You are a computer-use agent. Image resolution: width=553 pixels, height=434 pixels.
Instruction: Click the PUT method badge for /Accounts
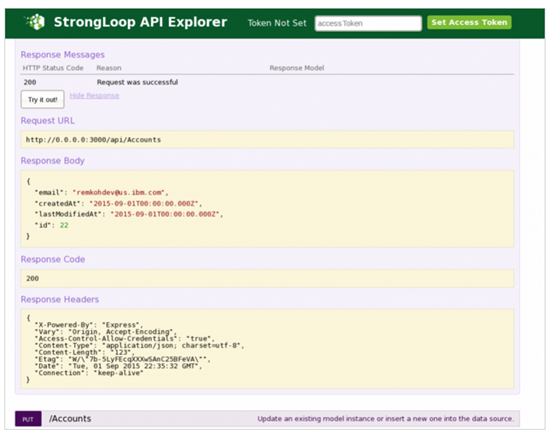28,419
